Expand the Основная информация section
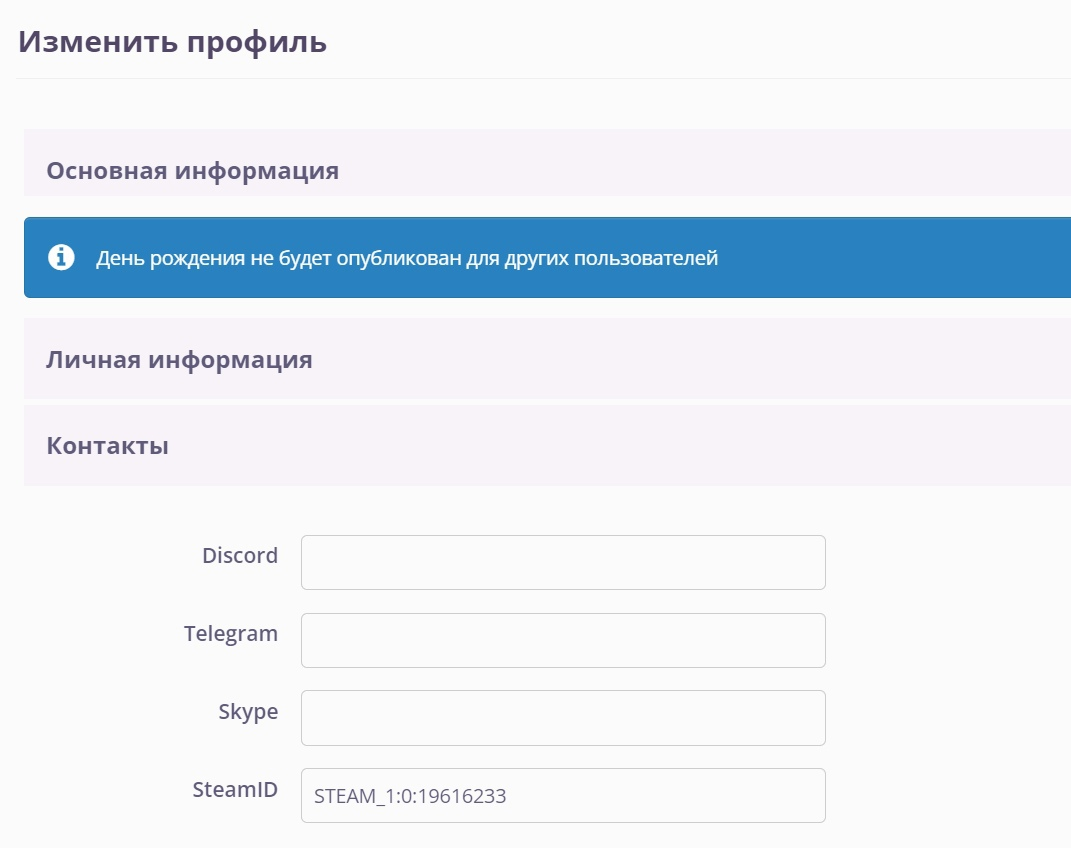This screenshot has height=848, width=1071. tap(192, 171)
